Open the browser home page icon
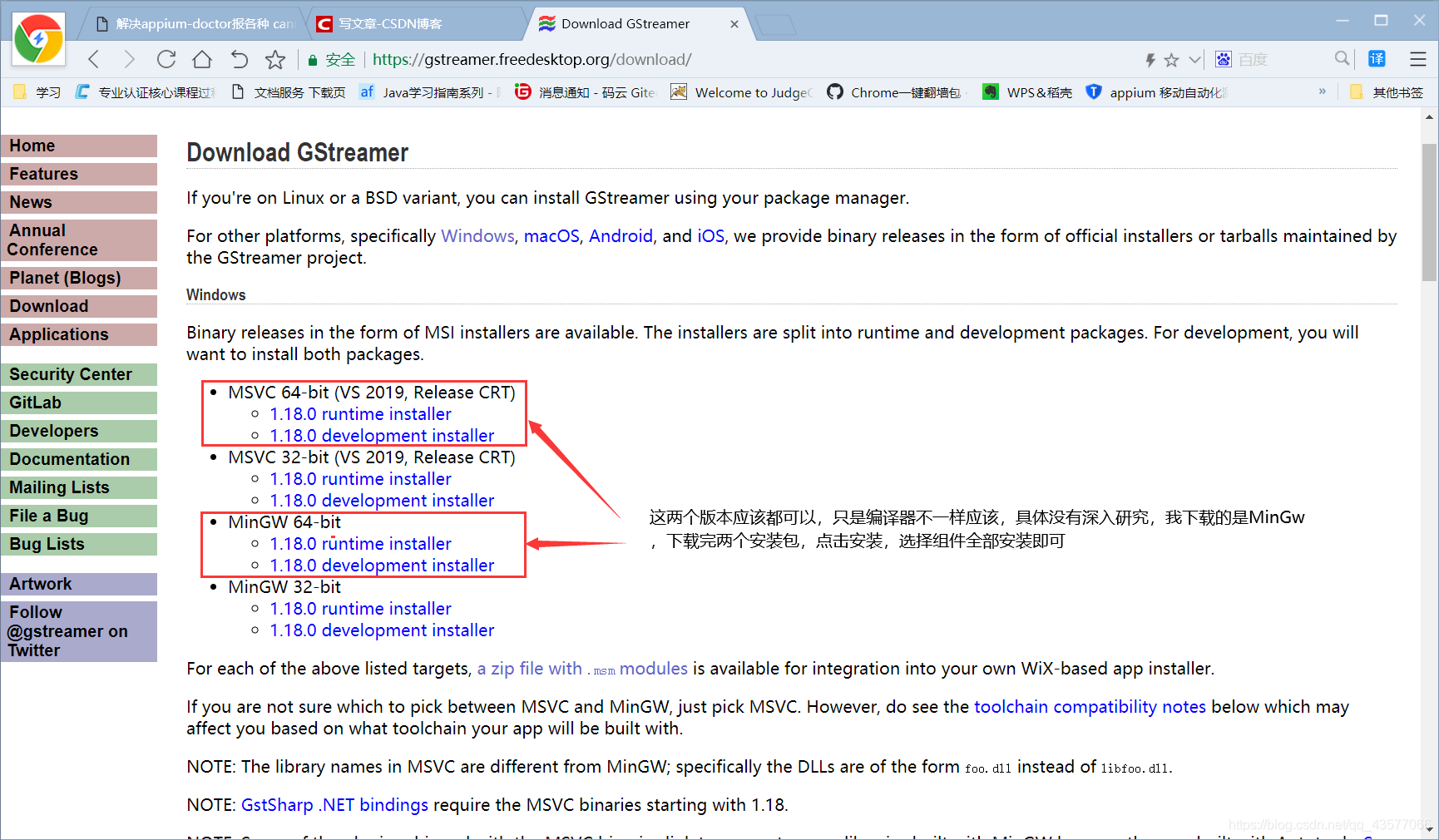The width and height of the screenshot is (1439, 840). click(x=201, y=59)
